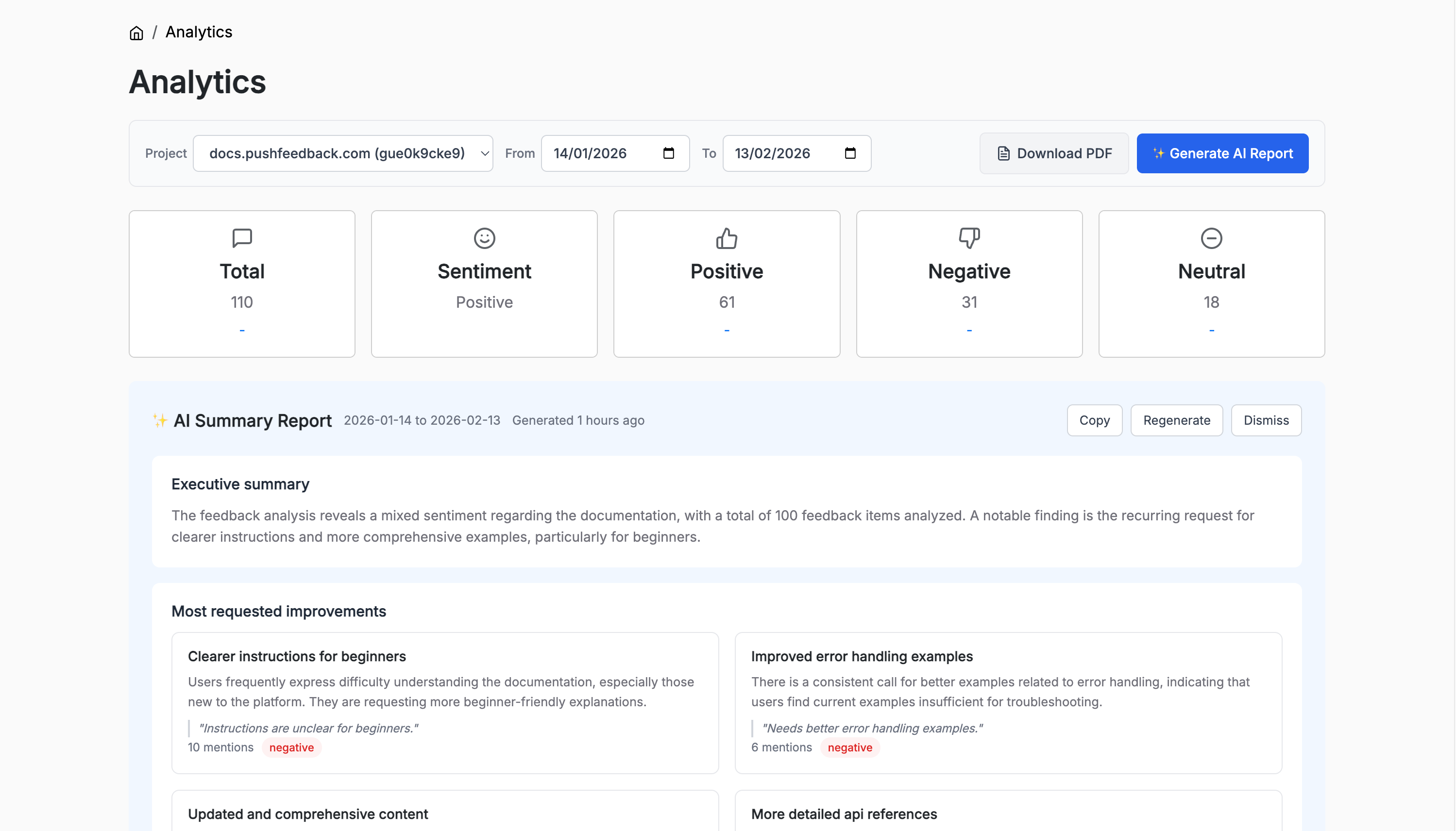Click the Analytics breadcrumb item
This screenshot has width=1456, height=831.
tap(198, 33)
